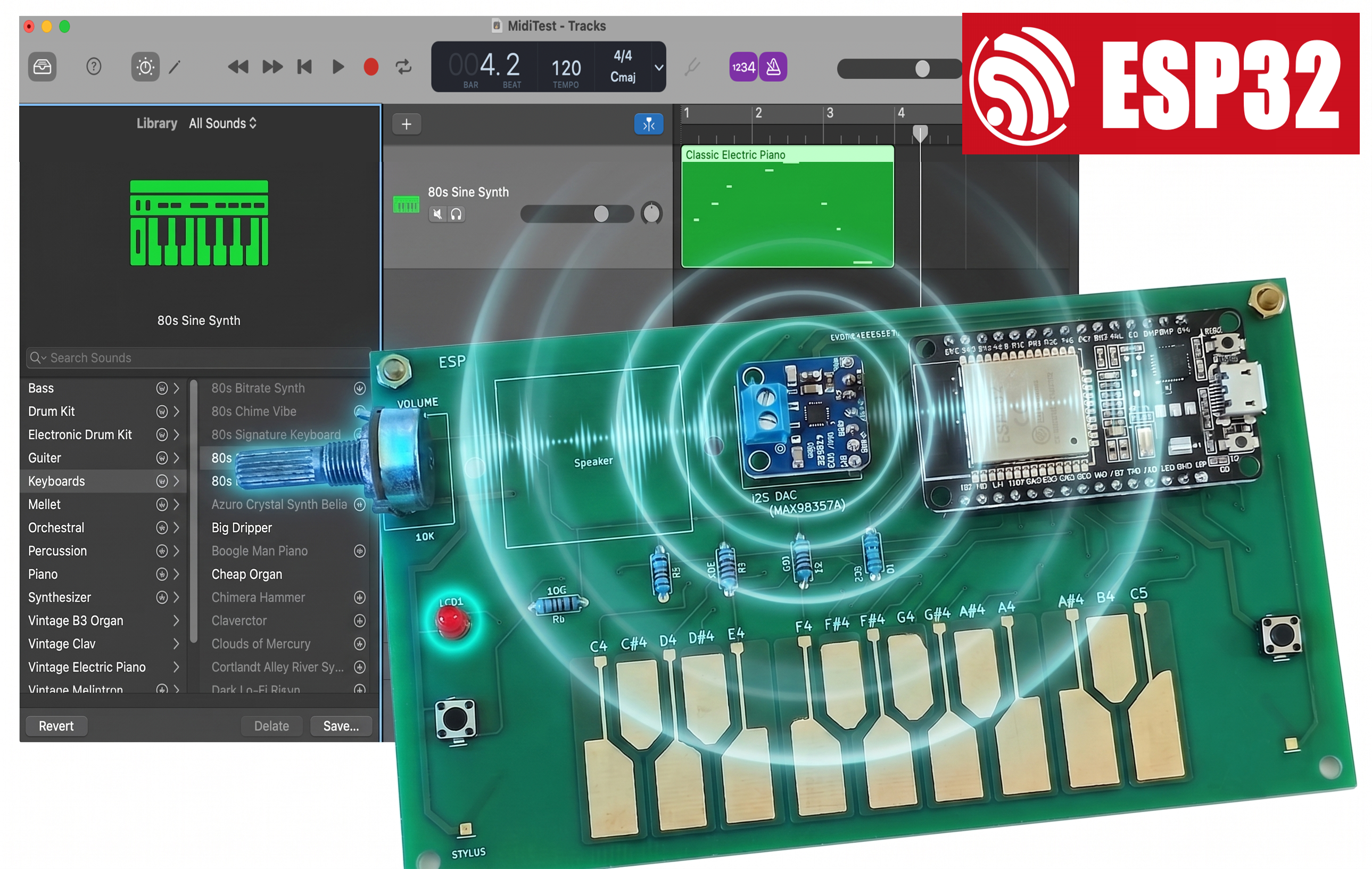The image size is (1372, 869).
Task: Click the 80s Sine Synth keyboard image
Action: (199, 223)
